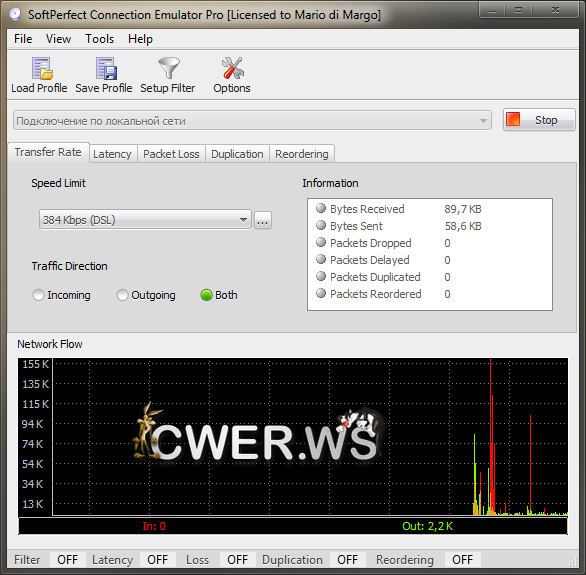Click the Speed Limit heading
This screenshot has height=575, width=586.
(x=59, y=183)
